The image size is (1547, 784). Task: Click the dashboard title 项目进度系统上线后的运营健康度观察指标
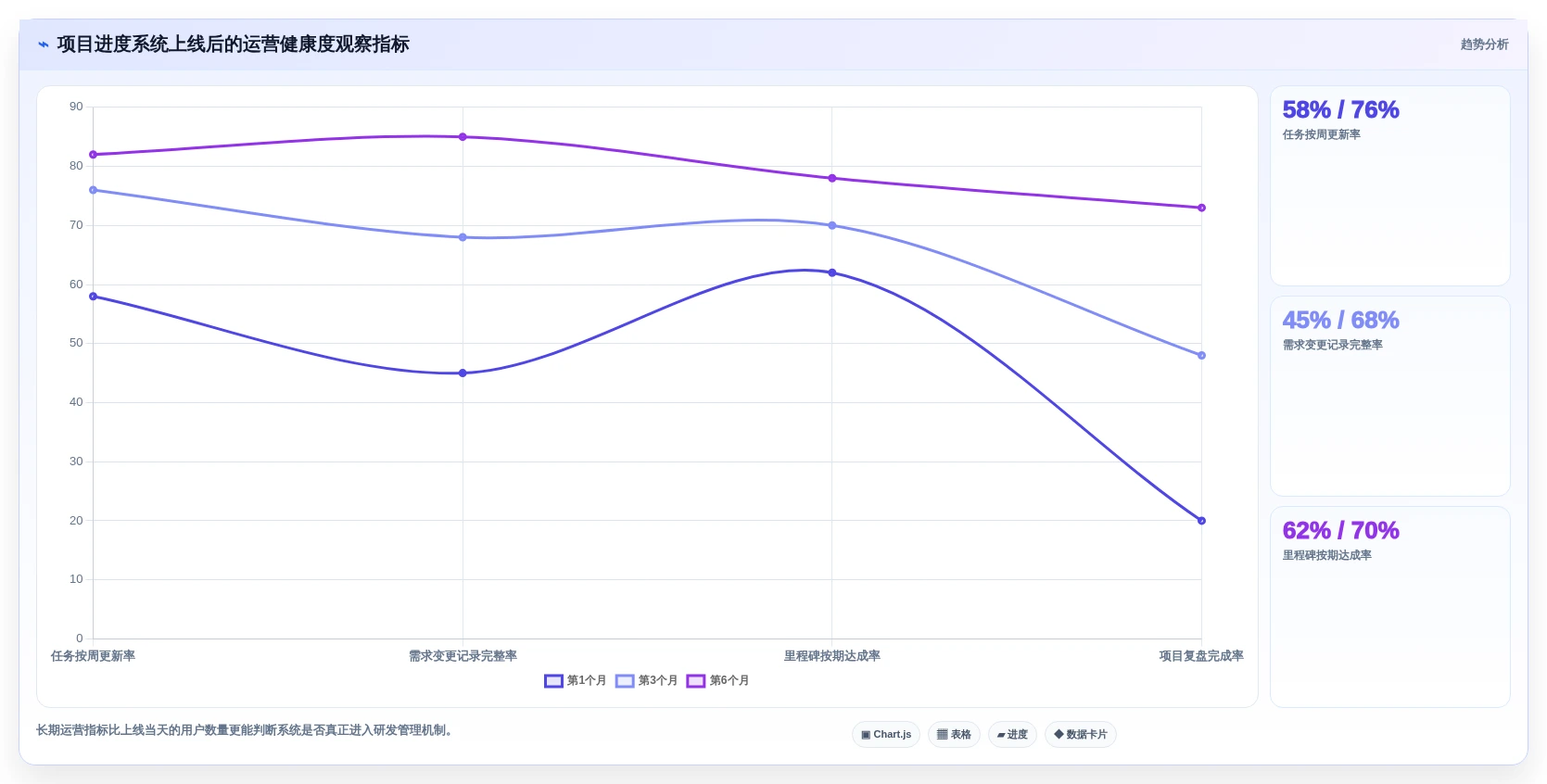[233, 44]
